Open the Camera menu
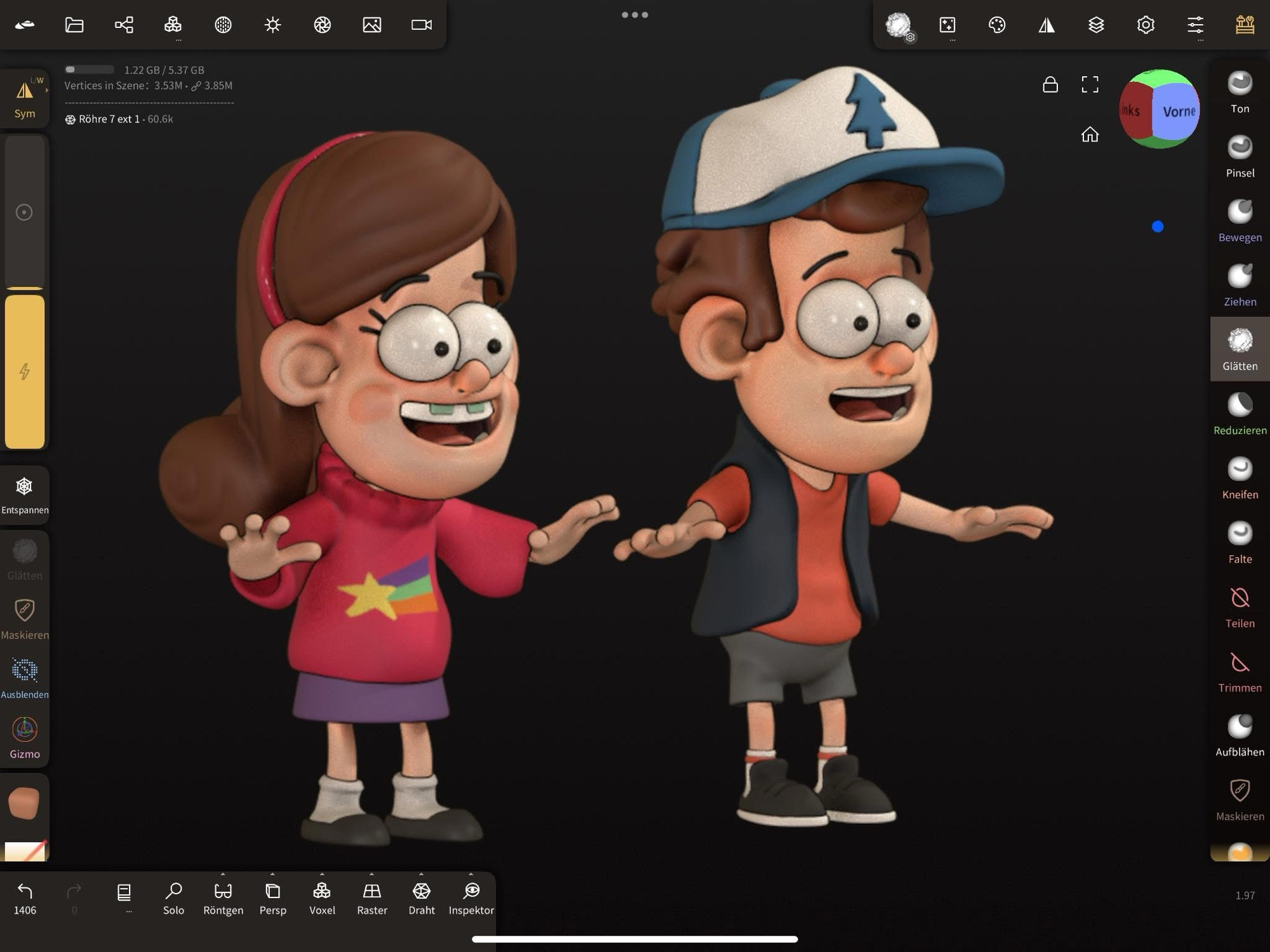The image size is (1270, 952). pos(422,25)
